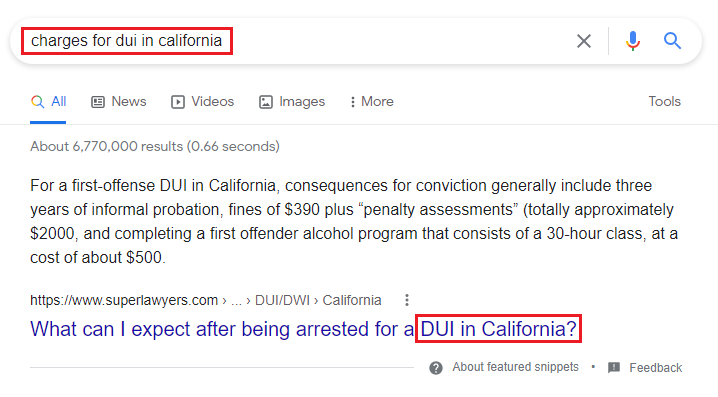
Task: Open three-dot options beside superlawyers result
Action: tap(407, 300)
